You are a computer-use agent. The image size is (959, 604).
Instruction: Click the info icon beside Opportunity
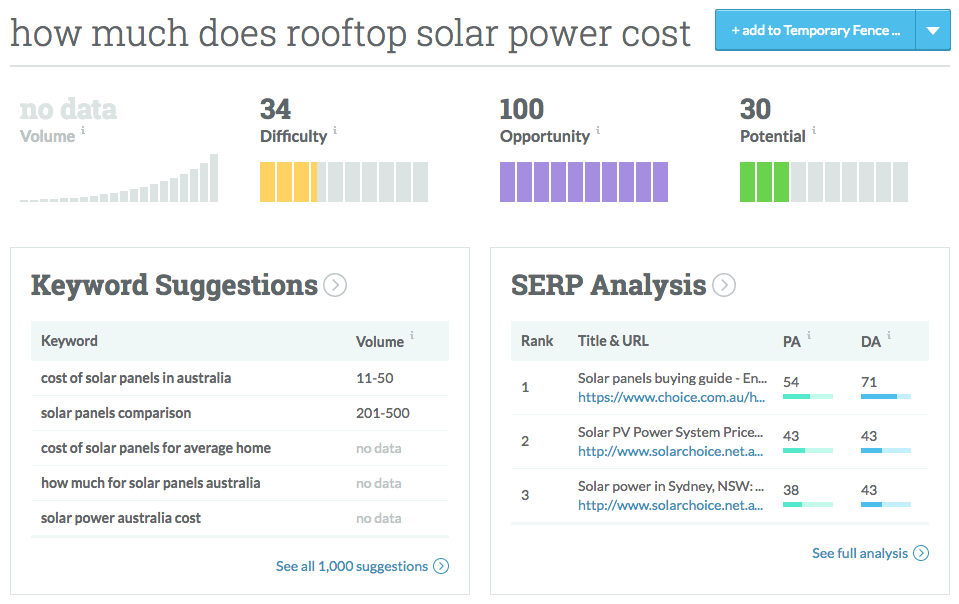598,130
